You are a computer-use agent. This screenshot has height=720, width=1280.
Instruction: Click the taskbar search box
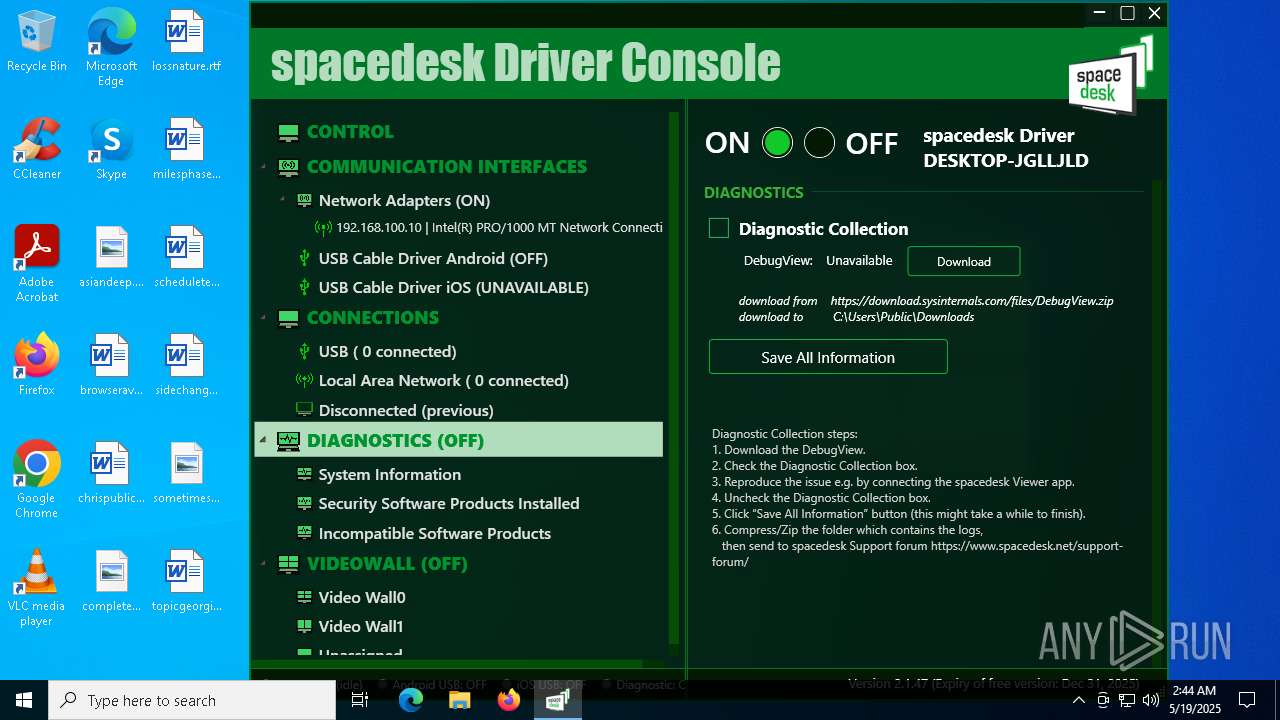coord(192,700)
